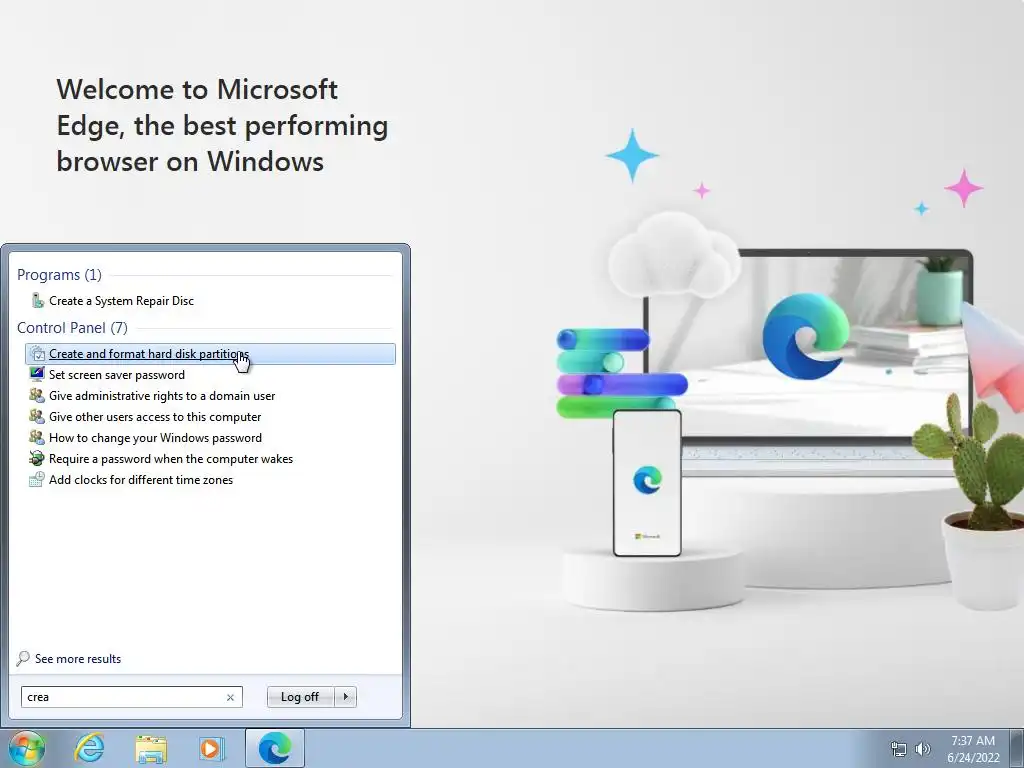Click the power options icon beside Require a password
This screenshot has height=768, width=1024.
(x=37, y=458)
